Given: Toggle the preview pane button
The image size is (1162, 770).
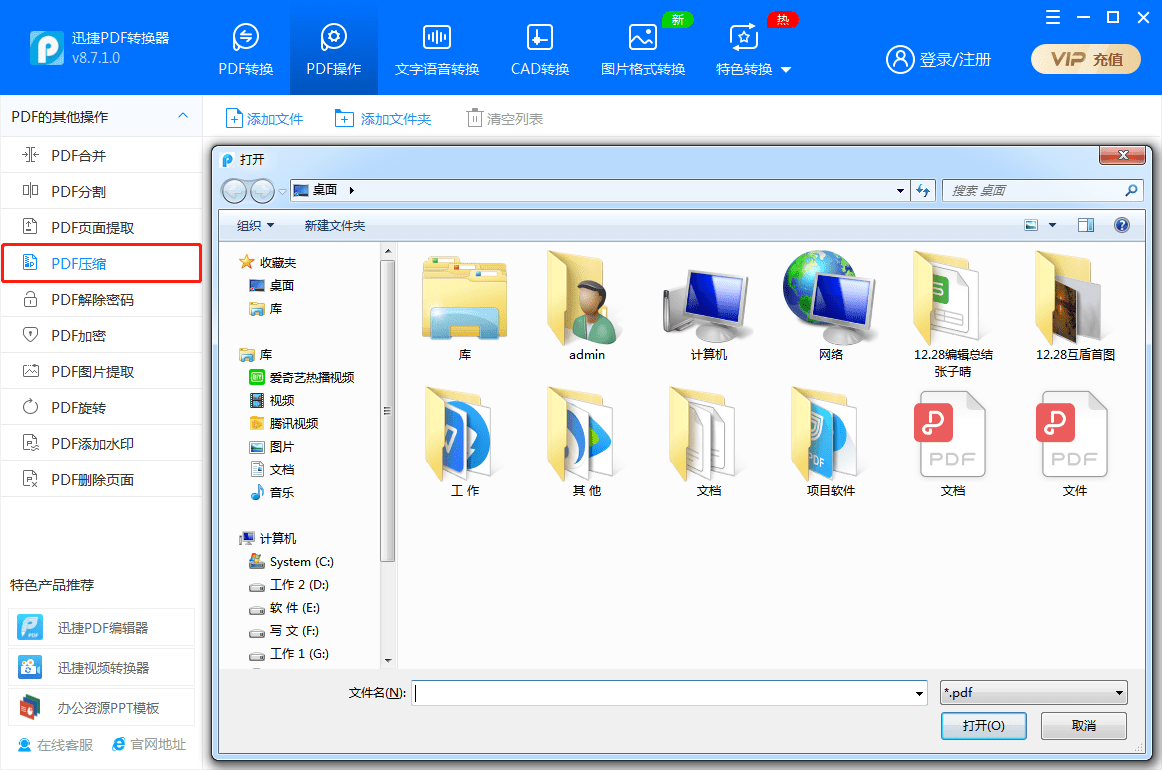Looking at the screenshot, I should [1086, 225].
